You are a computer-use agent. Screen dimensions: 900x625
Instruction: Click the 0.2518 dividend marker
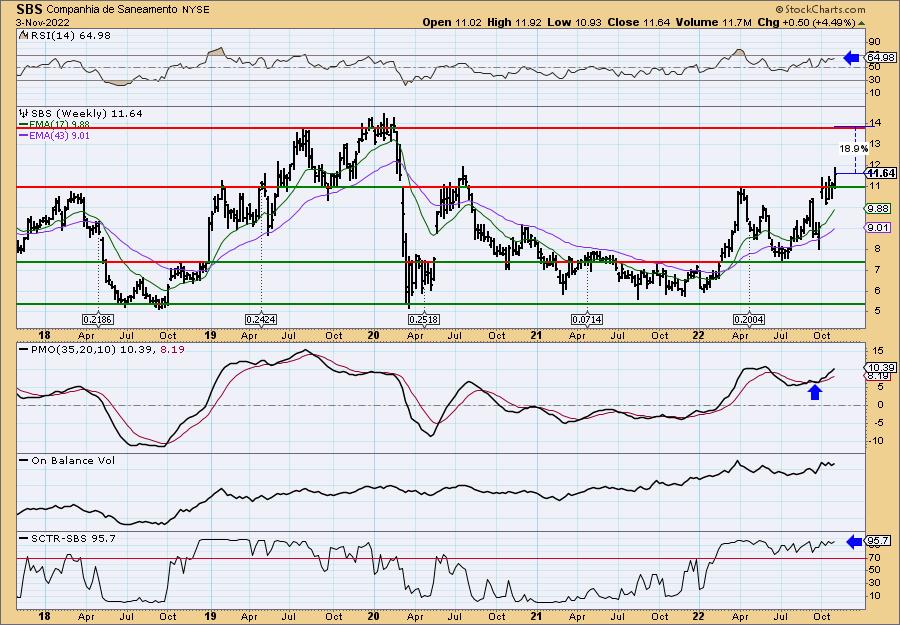pos(424,319)
